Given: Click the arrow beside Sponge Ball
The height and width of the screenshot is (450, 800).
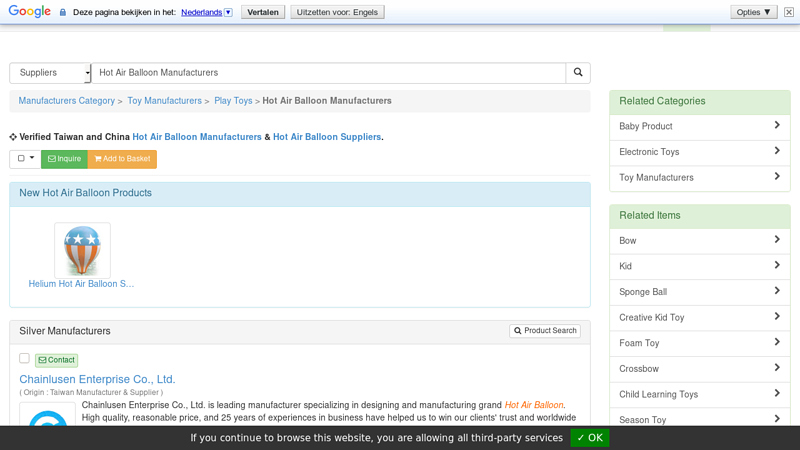Looking at the screenshot, I should [777, 291].
